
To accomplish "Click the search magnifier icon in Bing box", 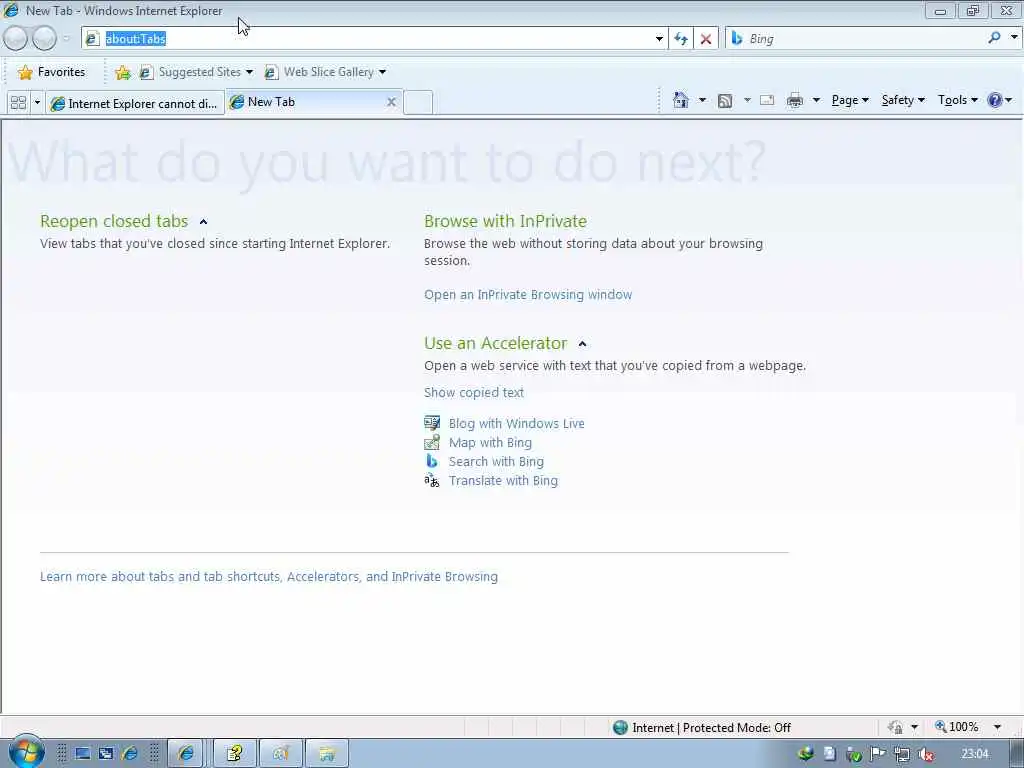I will click(x=994, y=38).
